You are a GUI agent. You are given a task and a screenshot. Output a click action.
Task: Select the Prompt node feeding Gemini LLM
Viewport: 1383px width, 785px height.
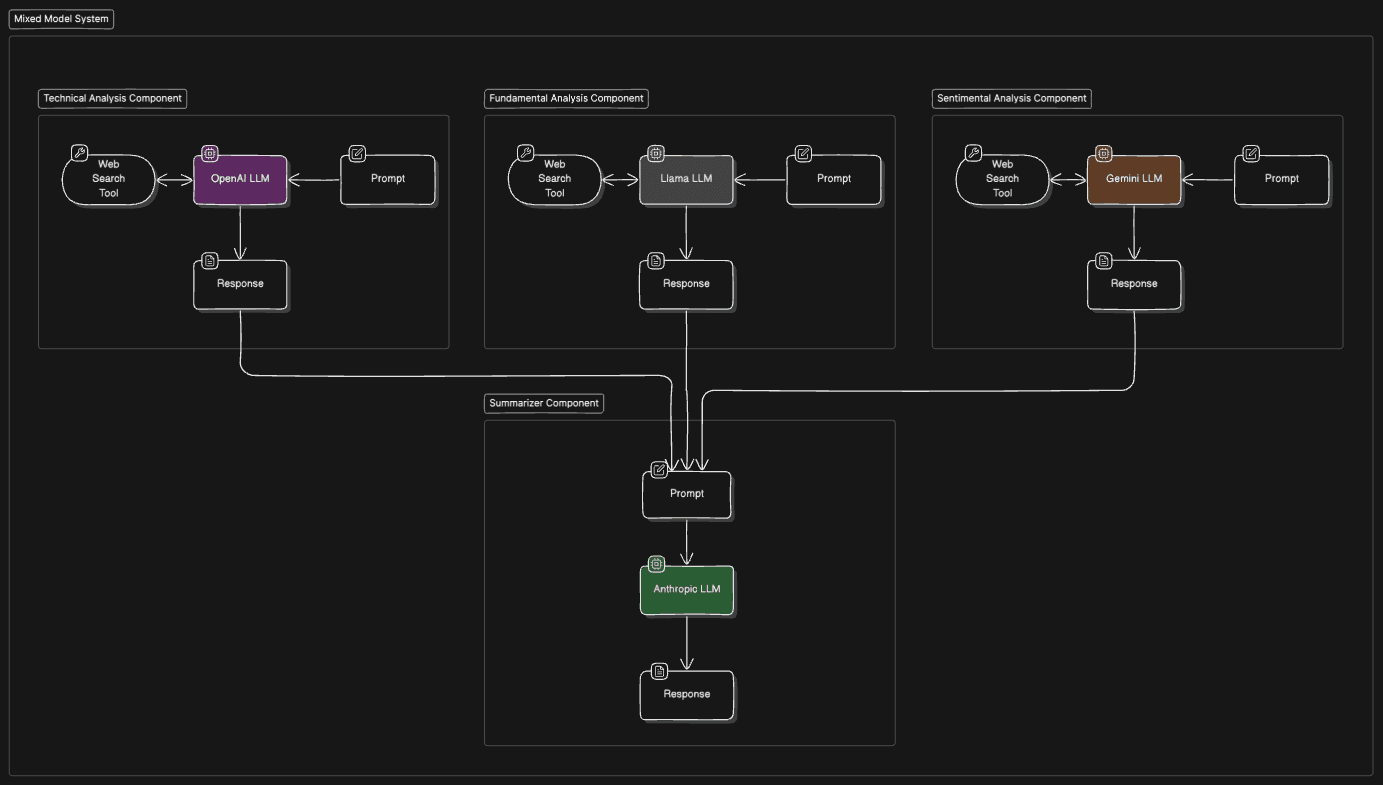(1282, 179)
